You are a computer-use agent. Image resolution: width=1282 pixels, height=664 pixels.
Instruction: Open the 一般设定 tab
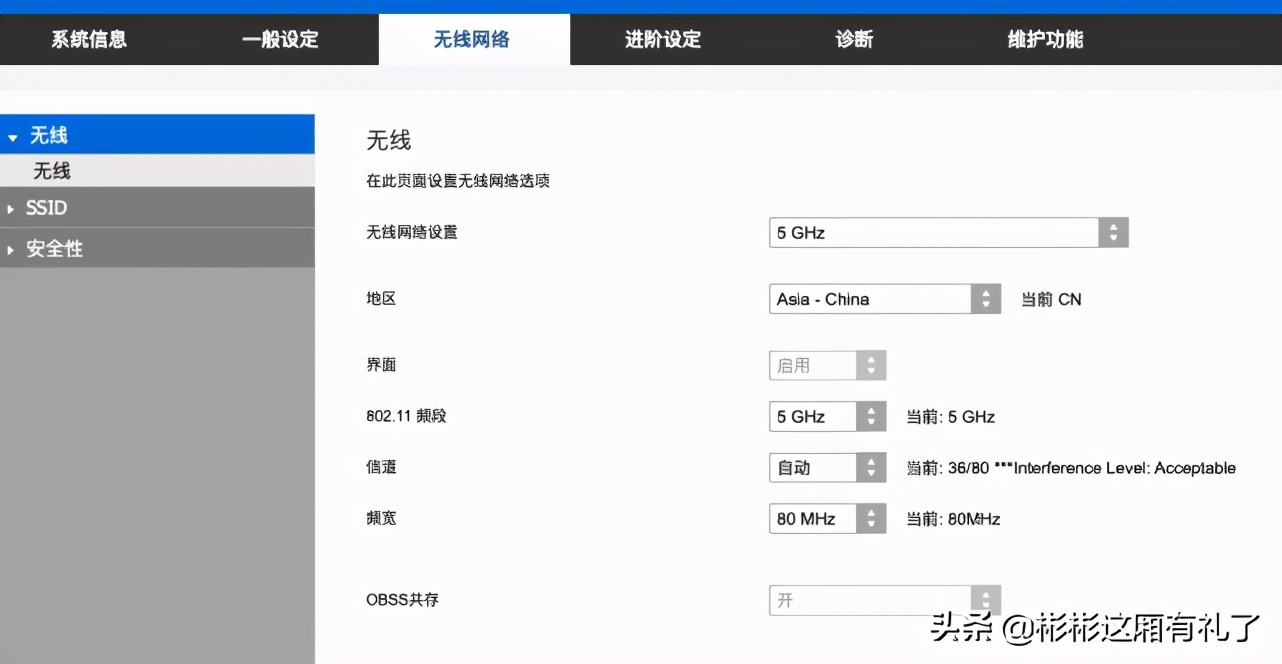tap(280, 39)
